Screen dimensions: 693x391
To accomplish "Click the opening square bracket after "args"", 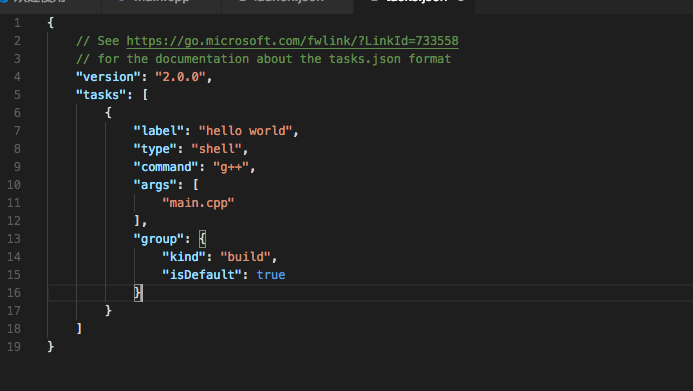I will (x=195, y=185).
